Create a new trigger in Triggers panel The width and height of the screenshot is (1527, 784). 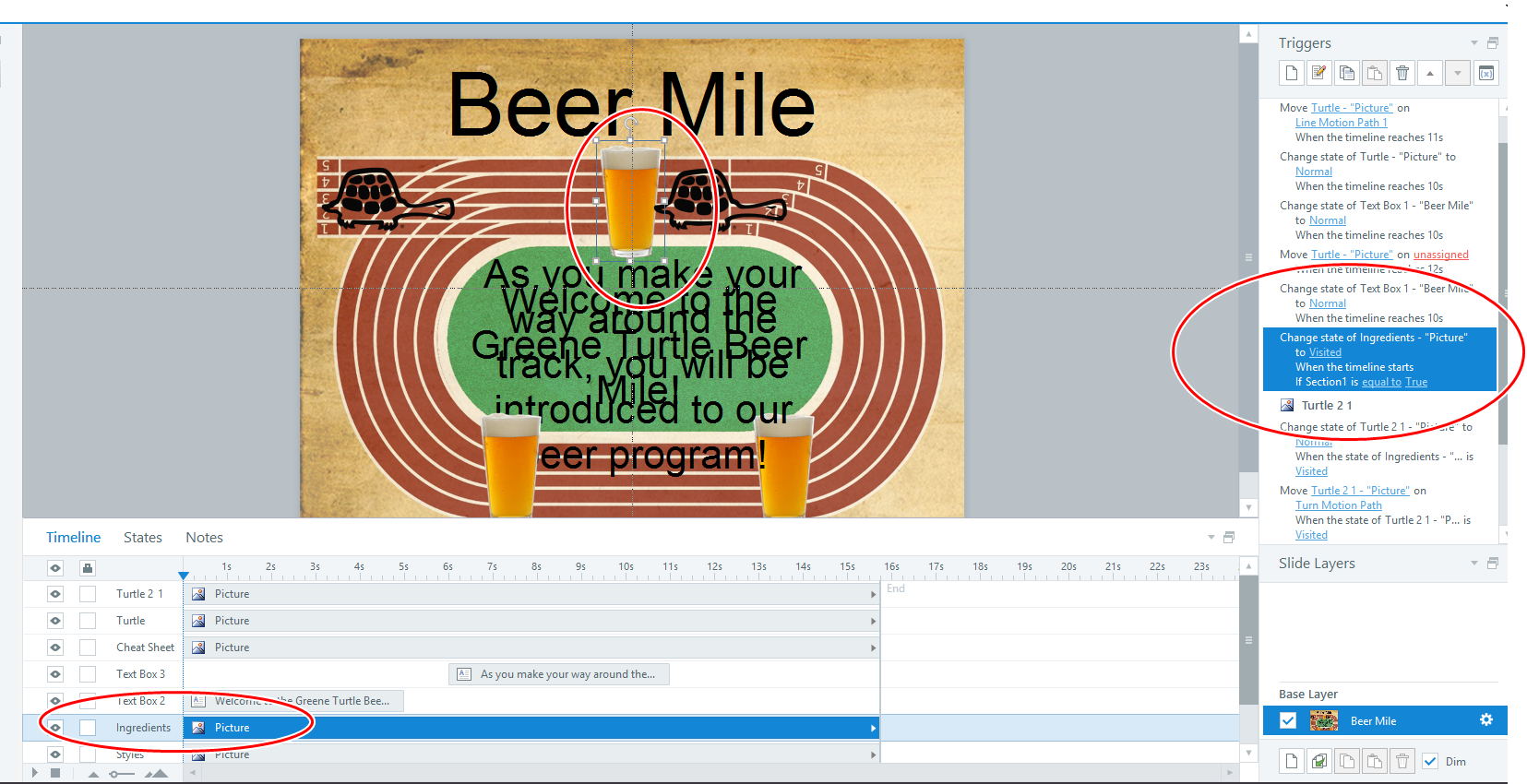pyautogui.click(x=1292, y=73)
